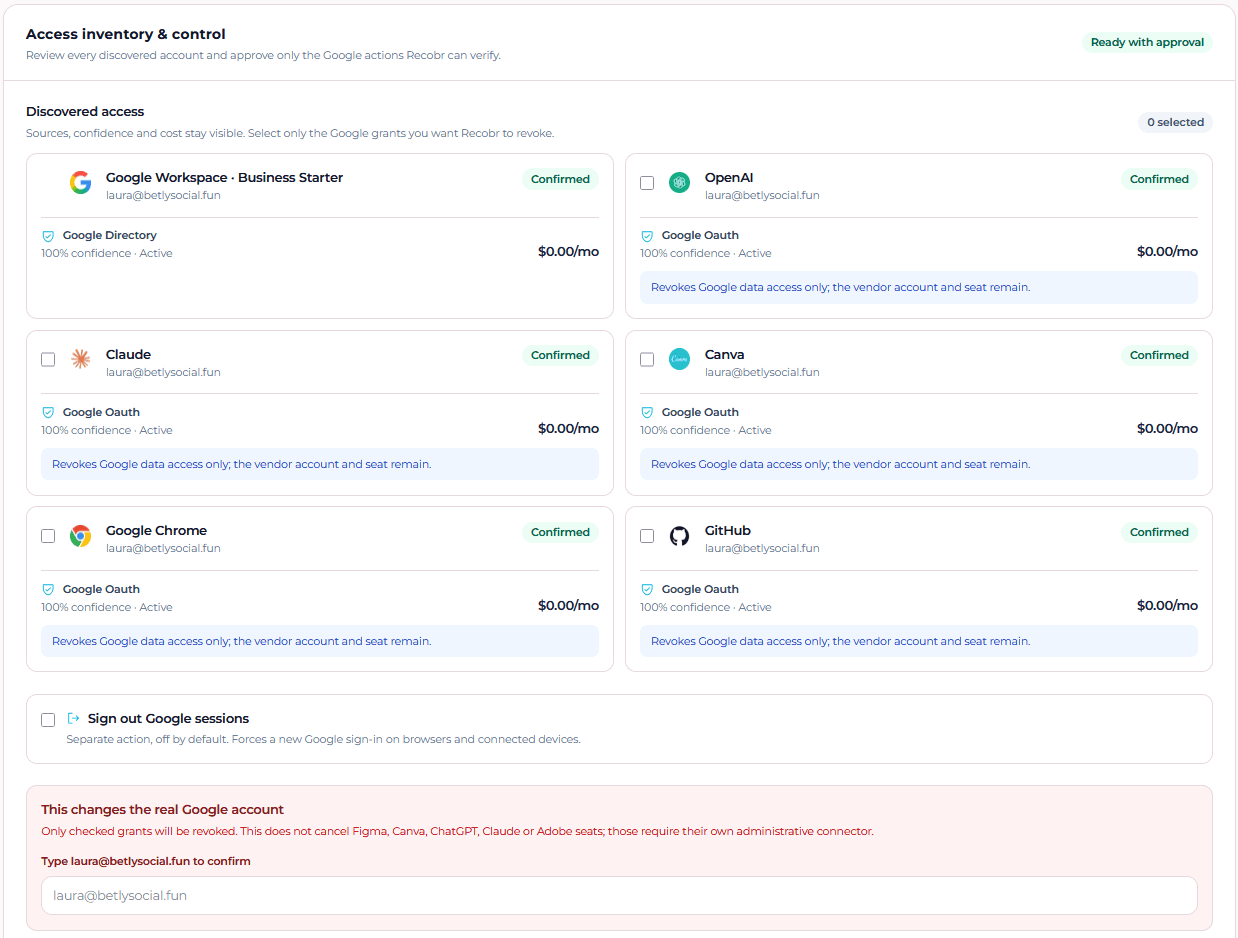Screen dimensions: 1238x938
Task: Select the Claude grant checkbox
Action: [x=48, y=359]
